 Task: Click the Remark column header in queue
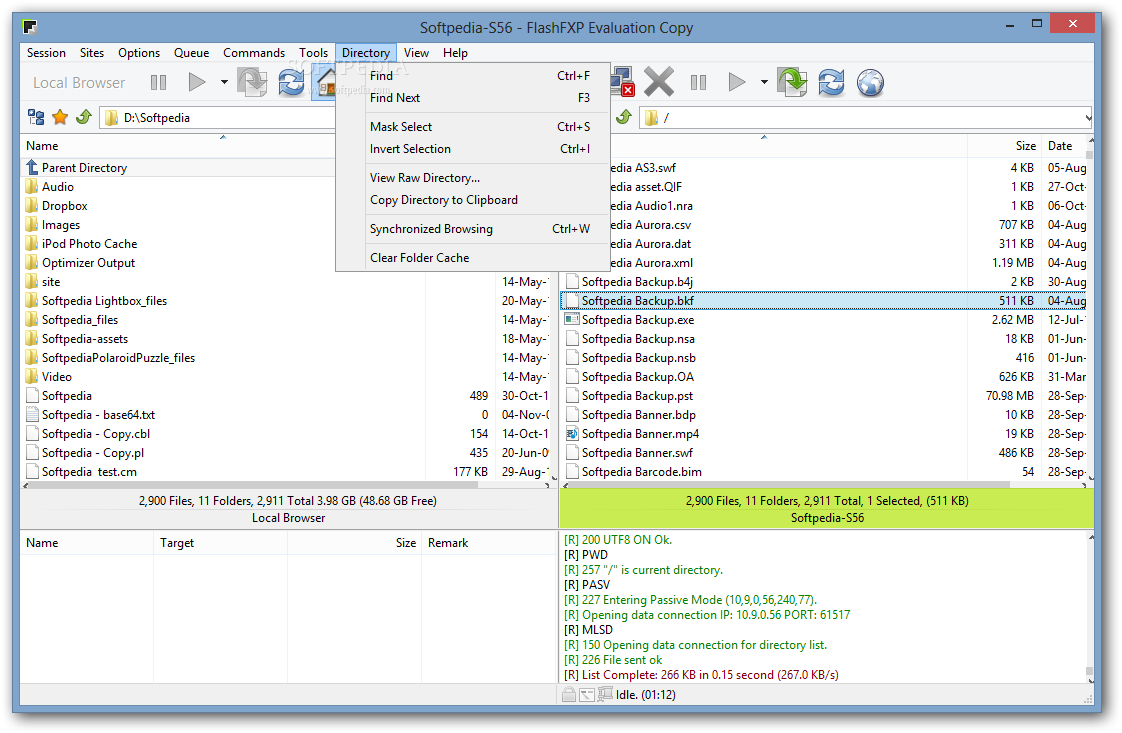pos(489,543)
